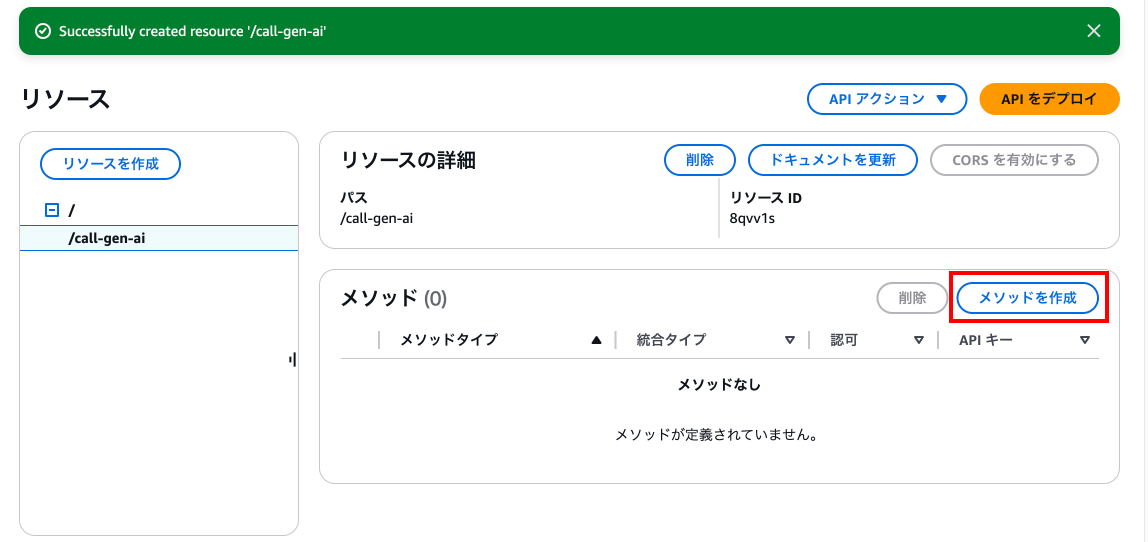Screen dimensions: 1148x542
Task: Collapse the root resource tree node
Action: pyautogui.click(x=51, y=211)
